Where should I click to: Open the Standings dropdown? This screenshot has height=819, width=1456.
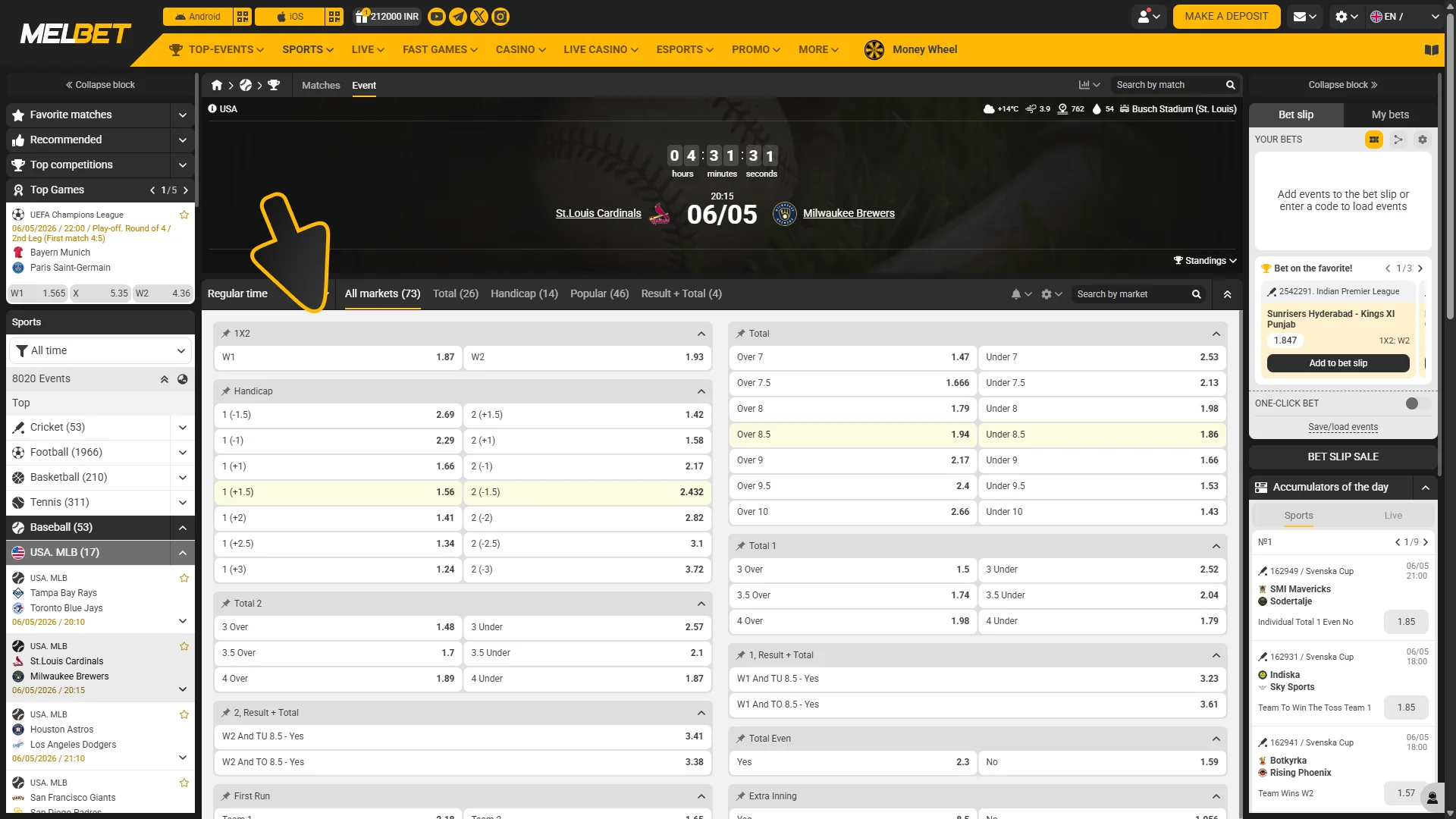point(1205,261)
